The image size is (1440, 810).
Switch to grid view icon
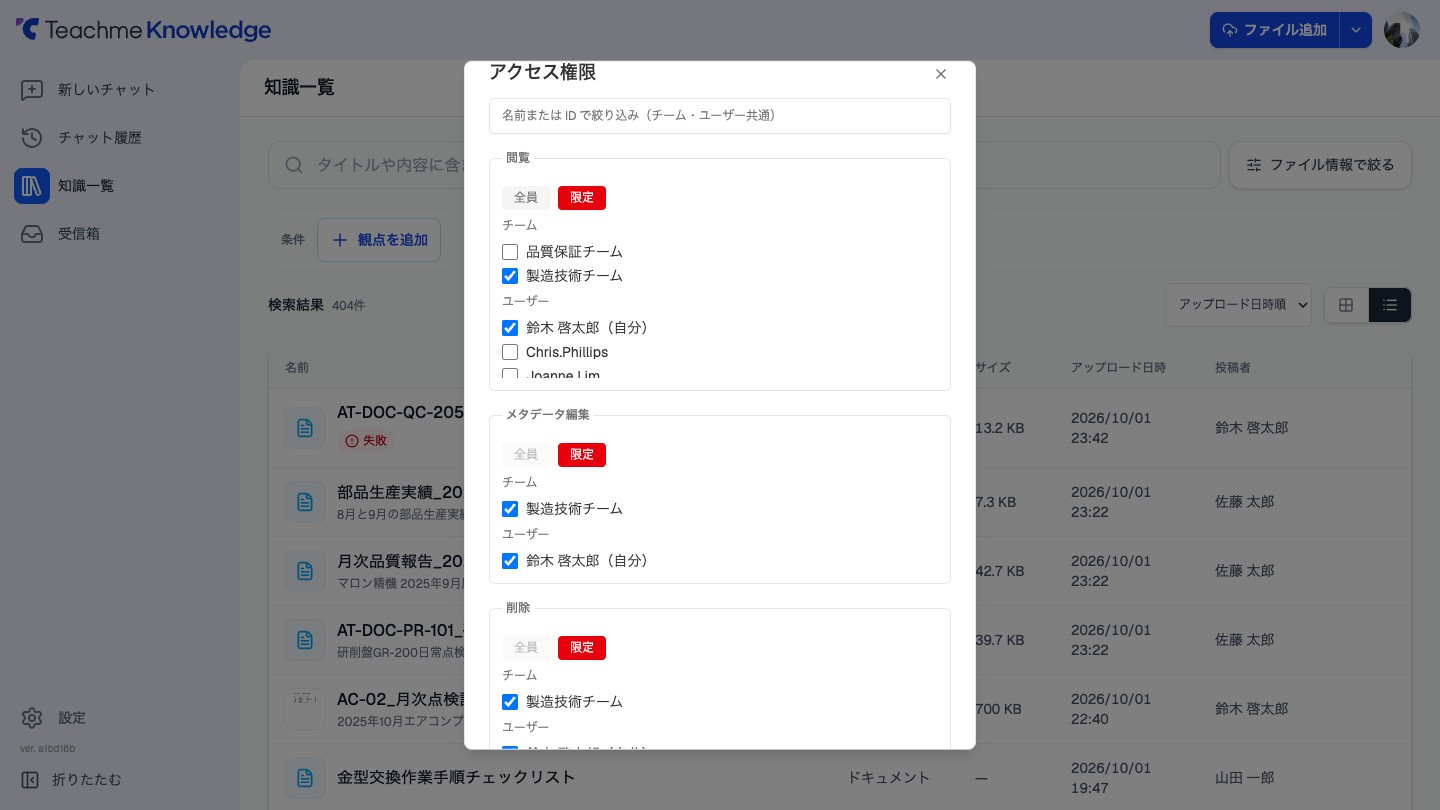[x=1346, y=305]
